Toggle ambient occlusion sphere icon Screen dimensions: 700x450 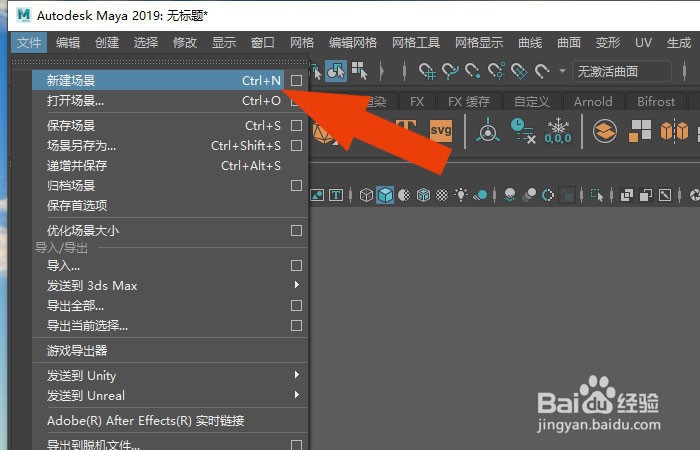click(510, 195)
